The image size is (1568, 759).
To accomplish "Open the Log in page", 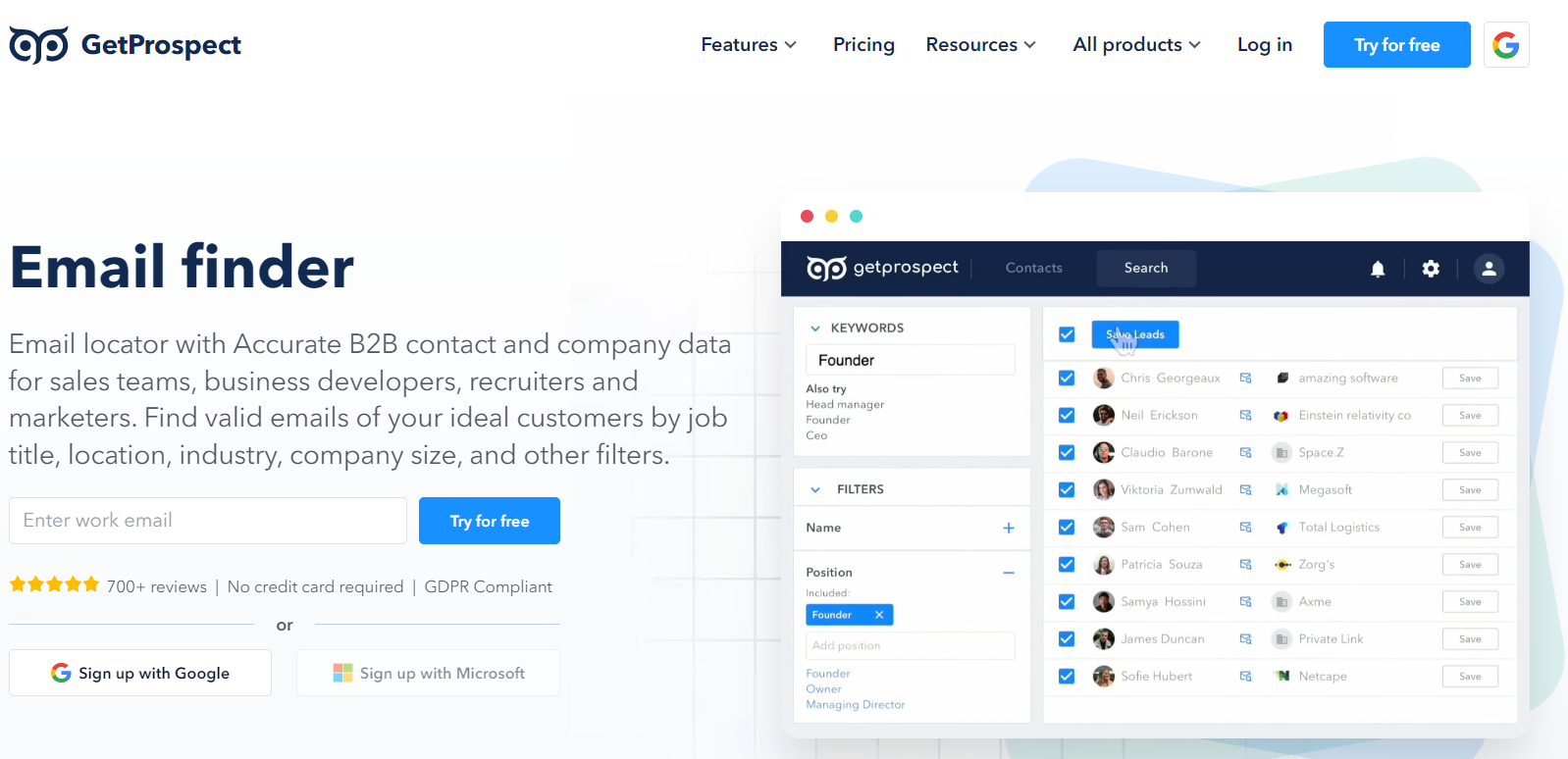I will pyautogui.click(x=1265, y=44).
